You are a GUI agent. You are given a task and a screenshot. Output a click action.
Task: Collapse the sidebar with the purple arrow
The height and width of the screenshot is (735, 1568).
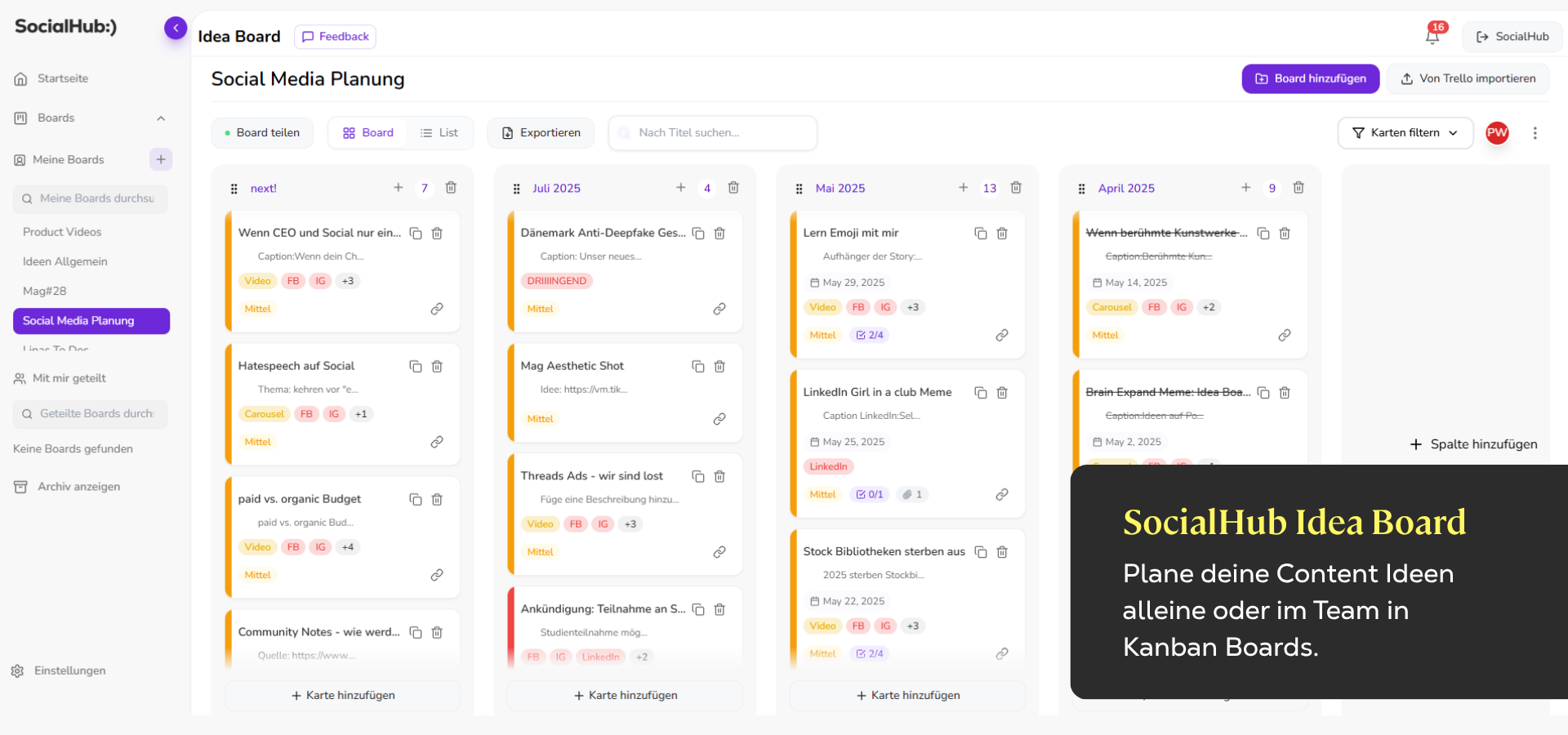pos(176,29)
